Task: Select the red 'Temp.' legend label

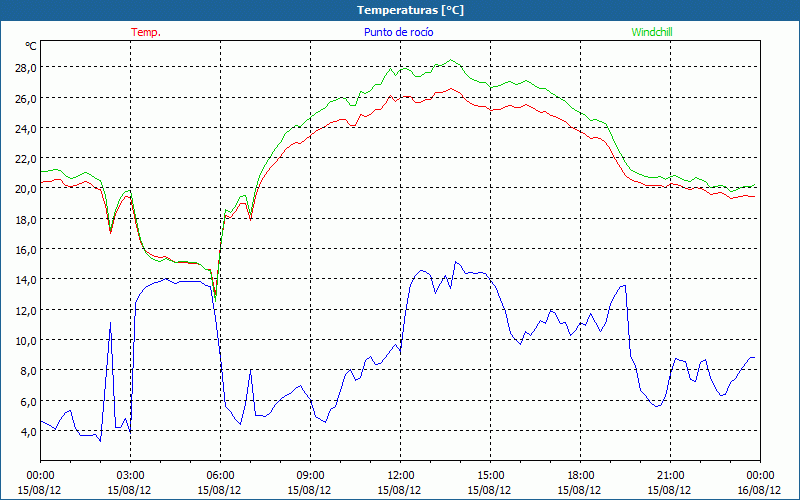Action: 146,32
